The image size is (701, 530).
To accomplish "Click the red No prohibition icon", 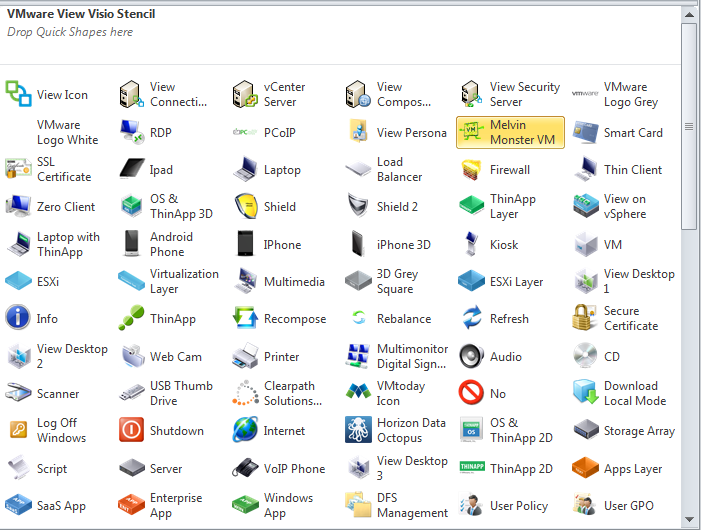I will click(x=471, y=393).
